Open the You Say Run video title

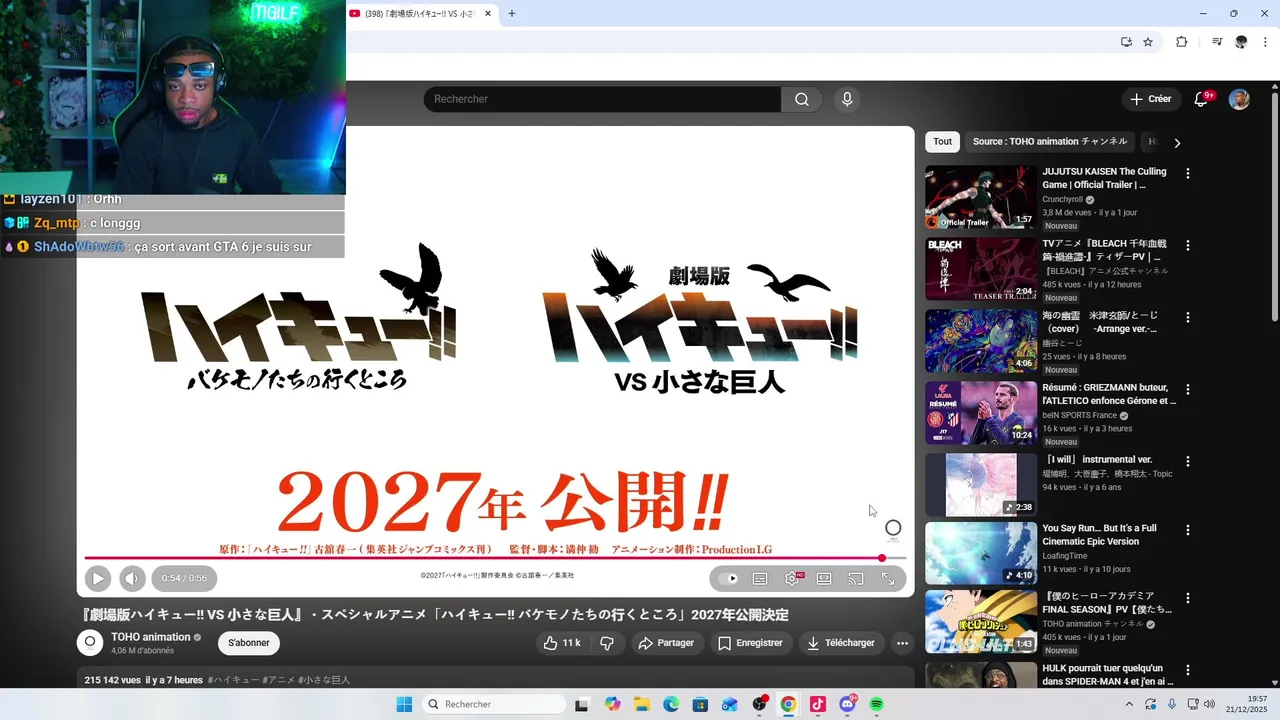[1099, 535]
